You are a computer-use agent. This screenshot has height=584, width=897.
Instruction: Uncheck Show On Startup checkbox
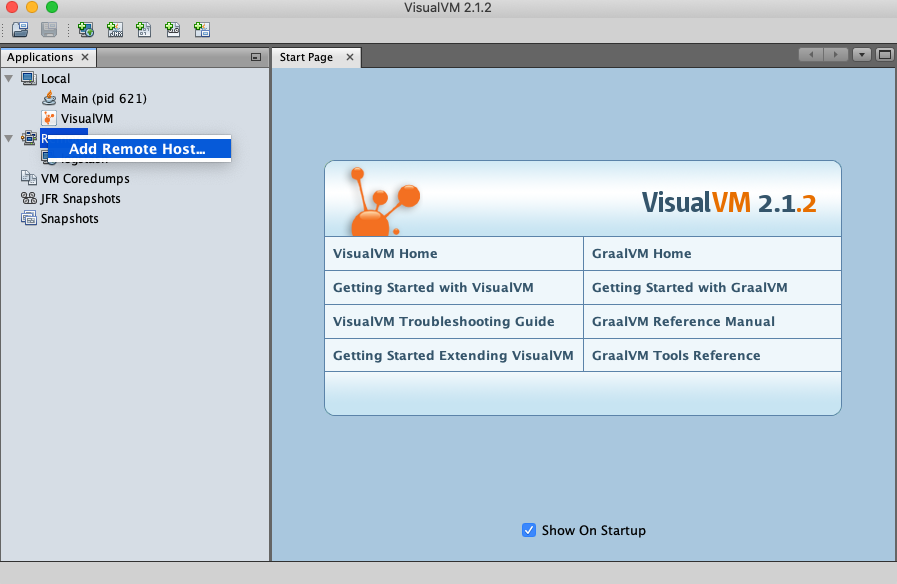(x=529, y=530)
